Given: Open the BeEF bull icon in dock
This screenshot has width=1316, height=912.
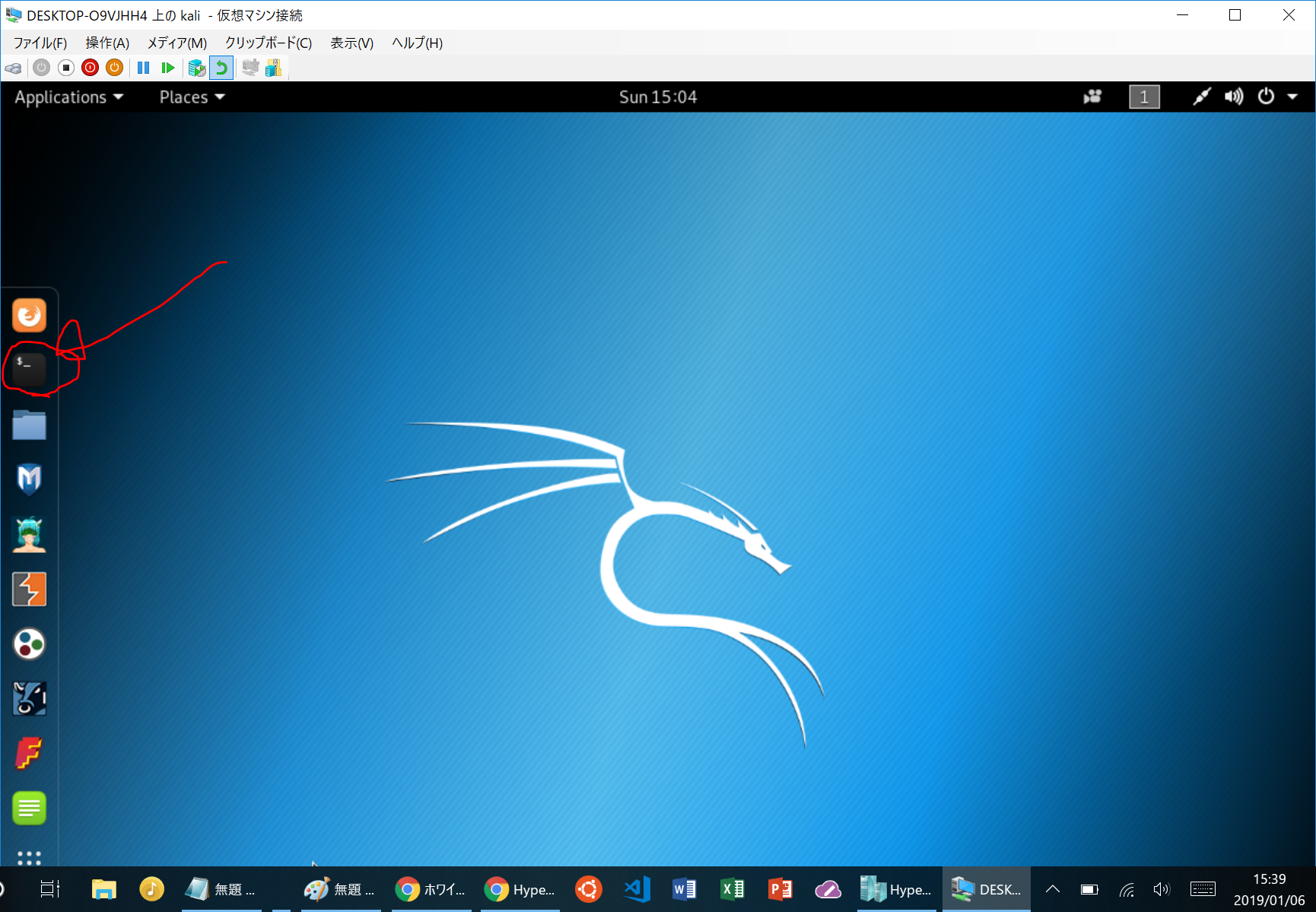Looking at the screenshot, I should click(29, 698).
